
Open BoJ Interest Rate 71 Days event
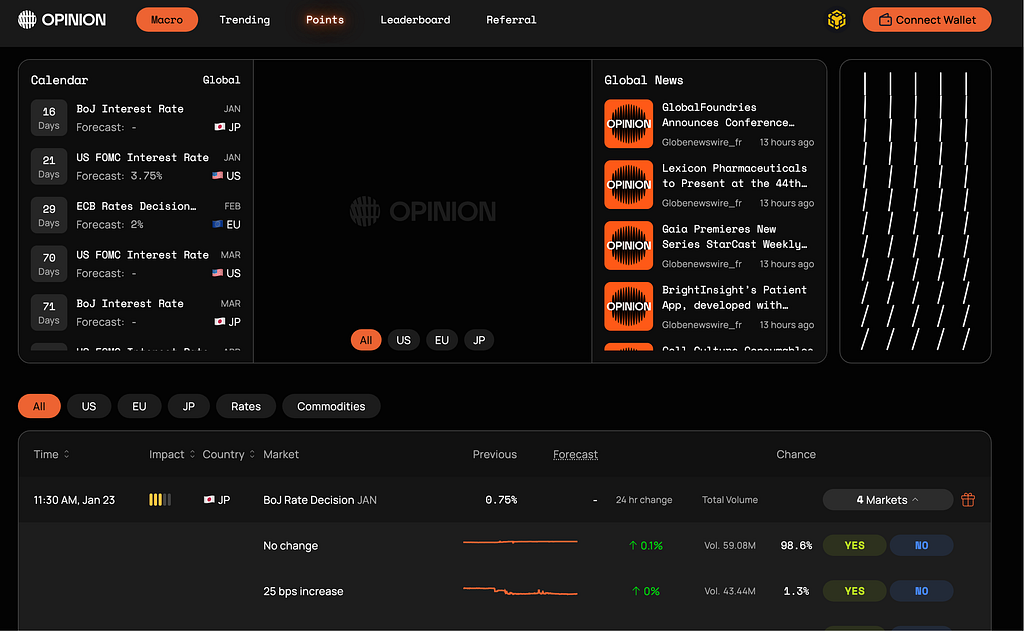tap(136, 312)
